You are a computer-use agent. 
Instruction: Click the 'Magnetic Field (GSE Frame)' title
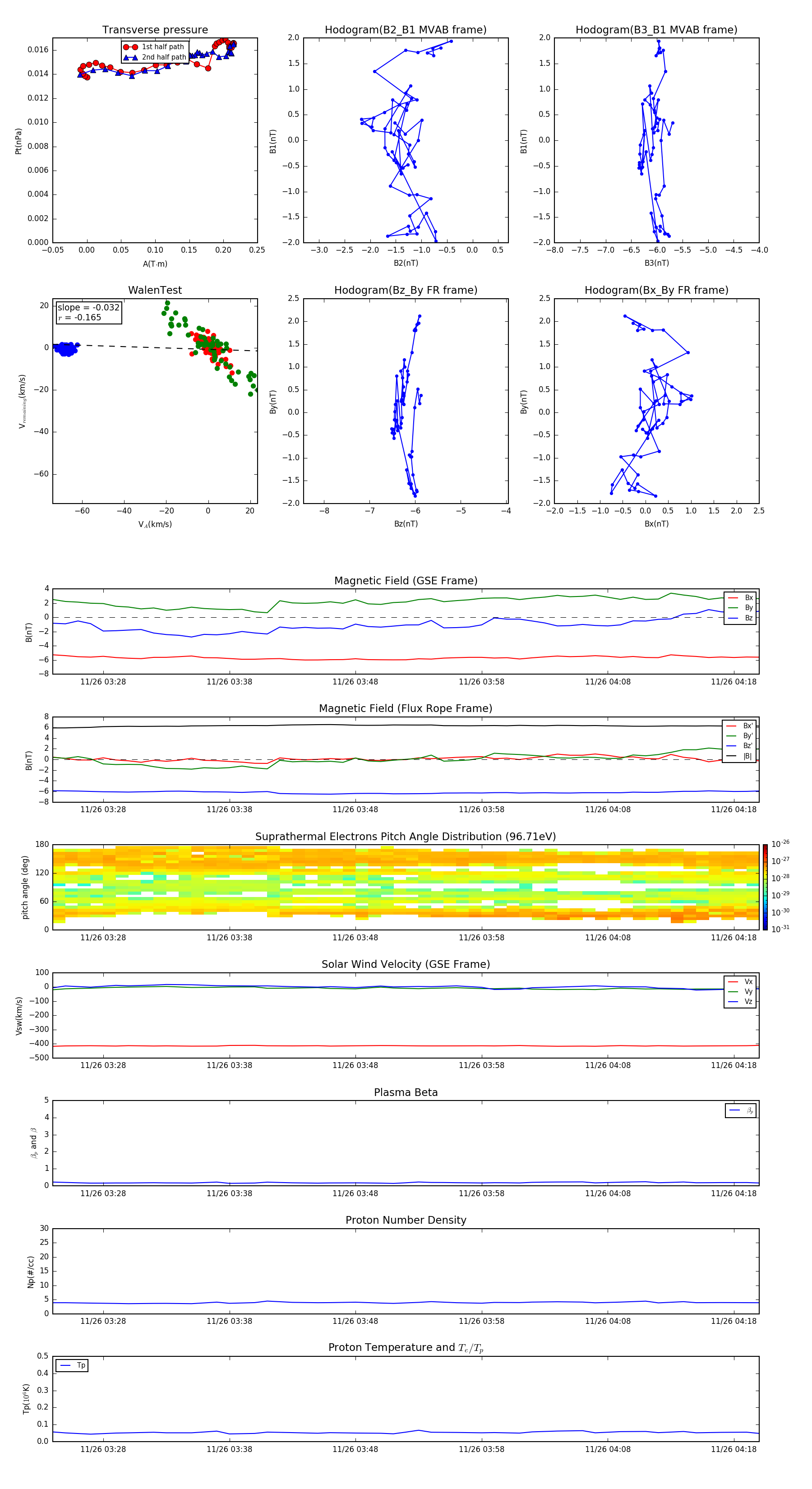(406, 581)
